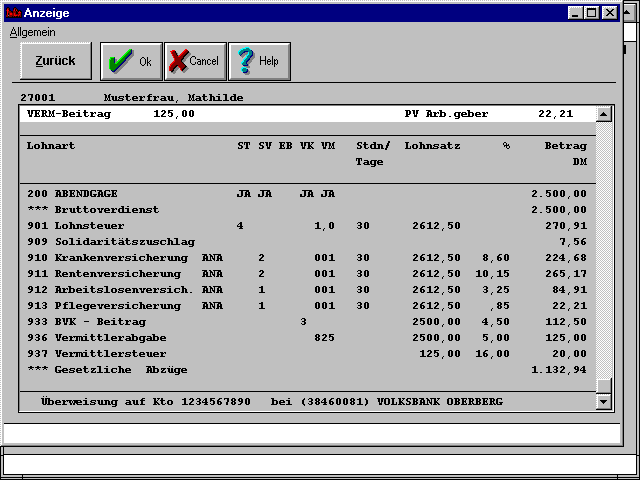
Task: Open Help with the question mark button
Action: click(x=259, y=61)
